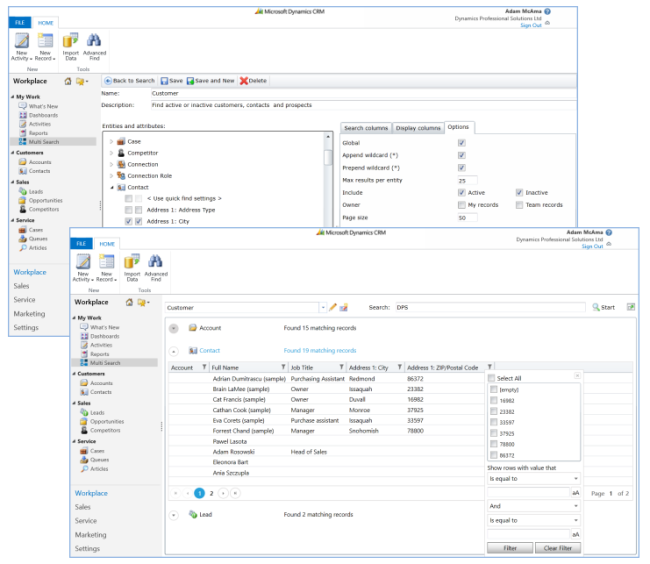Viewport: 650px width, 564px height.
Task: Click Filter button in popup
Action: click(510, 548)
